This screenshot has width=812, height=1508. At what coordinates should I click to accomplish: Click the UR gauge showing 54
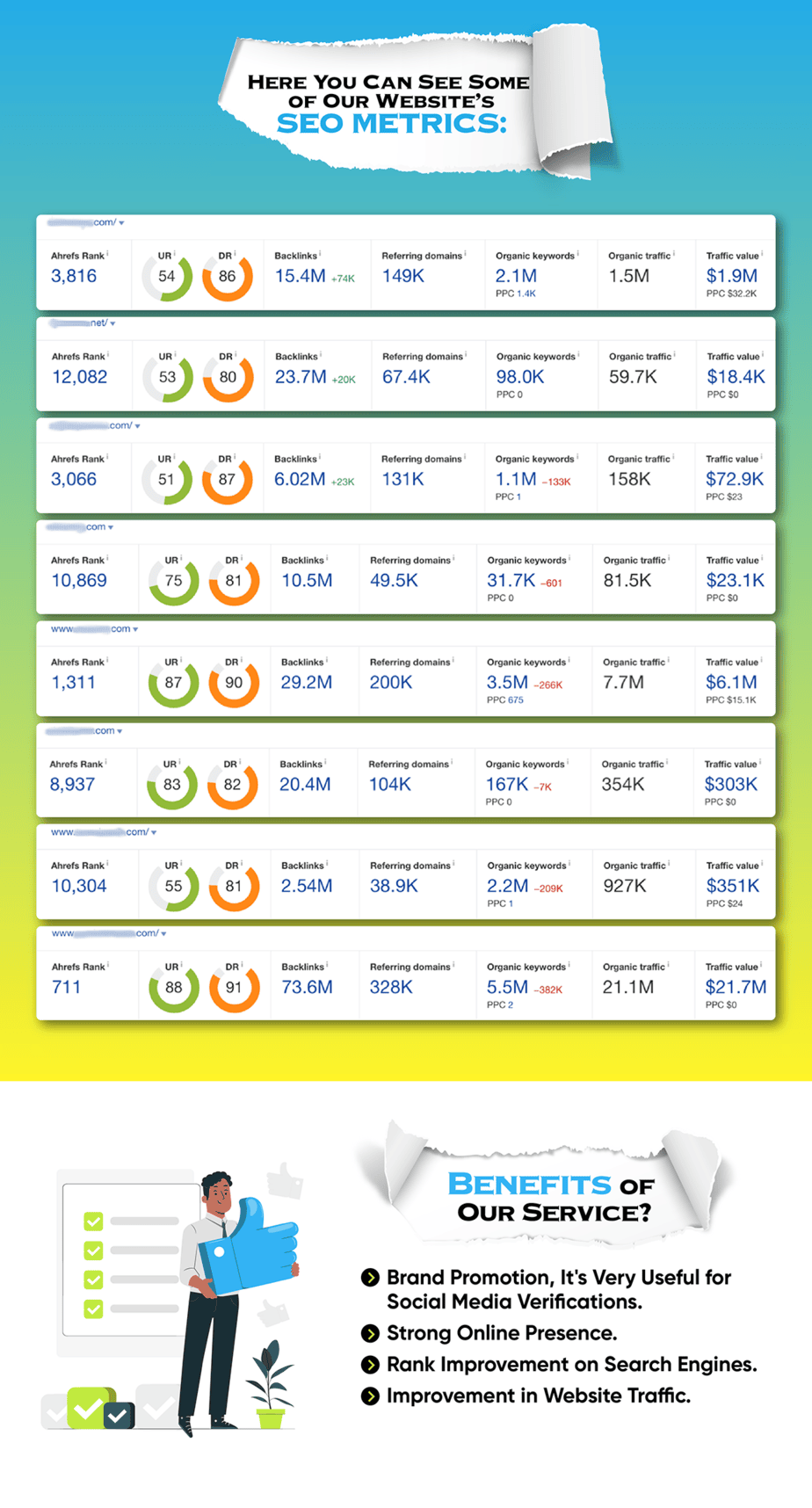(166, 277)
